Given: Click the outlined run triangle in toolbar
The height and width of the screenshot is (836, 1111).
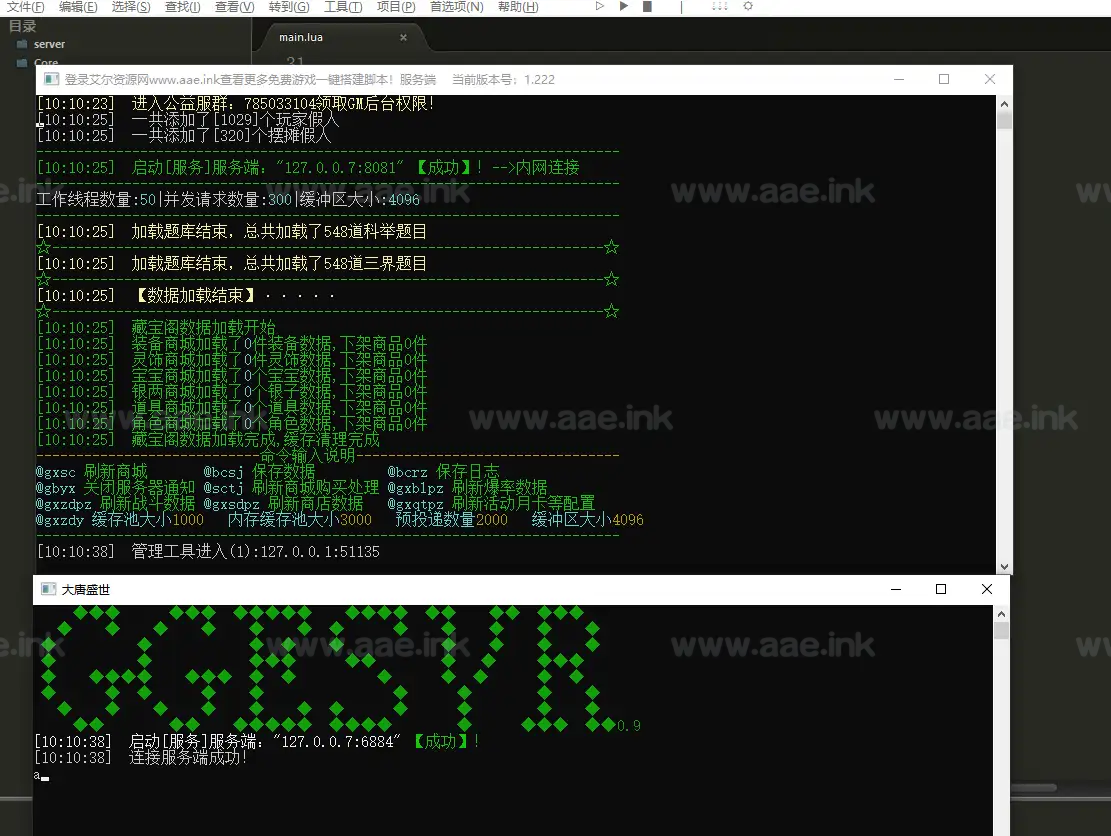Looking at the screenshot, I should point(600,6).
